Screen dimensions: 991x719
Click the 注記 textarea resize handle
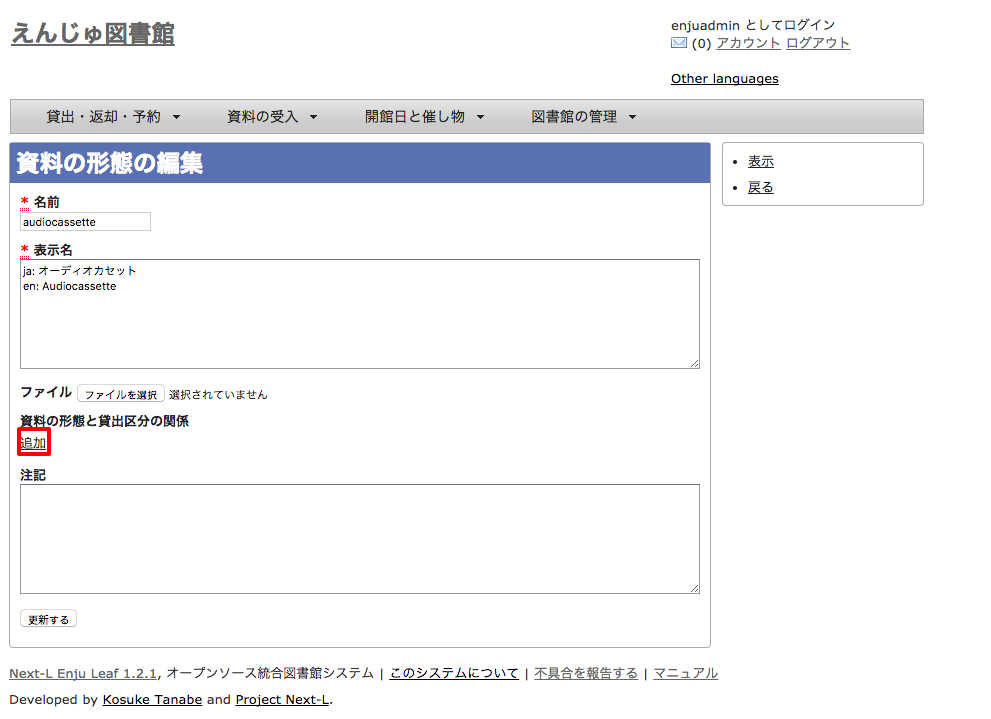click(x=695, y=589)
